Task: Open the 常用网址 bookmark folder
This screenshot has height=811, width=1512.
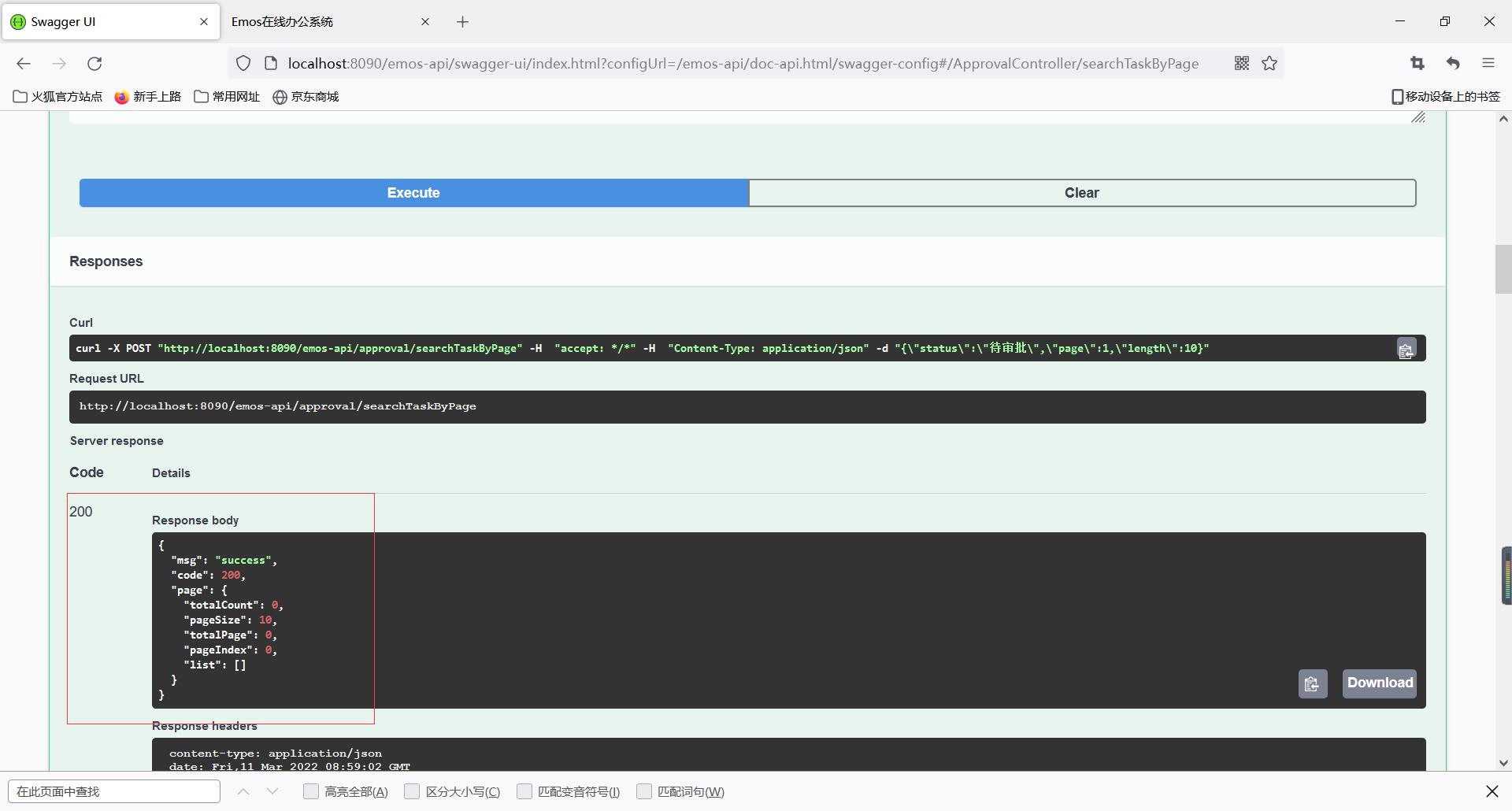Action: (x=227, y=97)
